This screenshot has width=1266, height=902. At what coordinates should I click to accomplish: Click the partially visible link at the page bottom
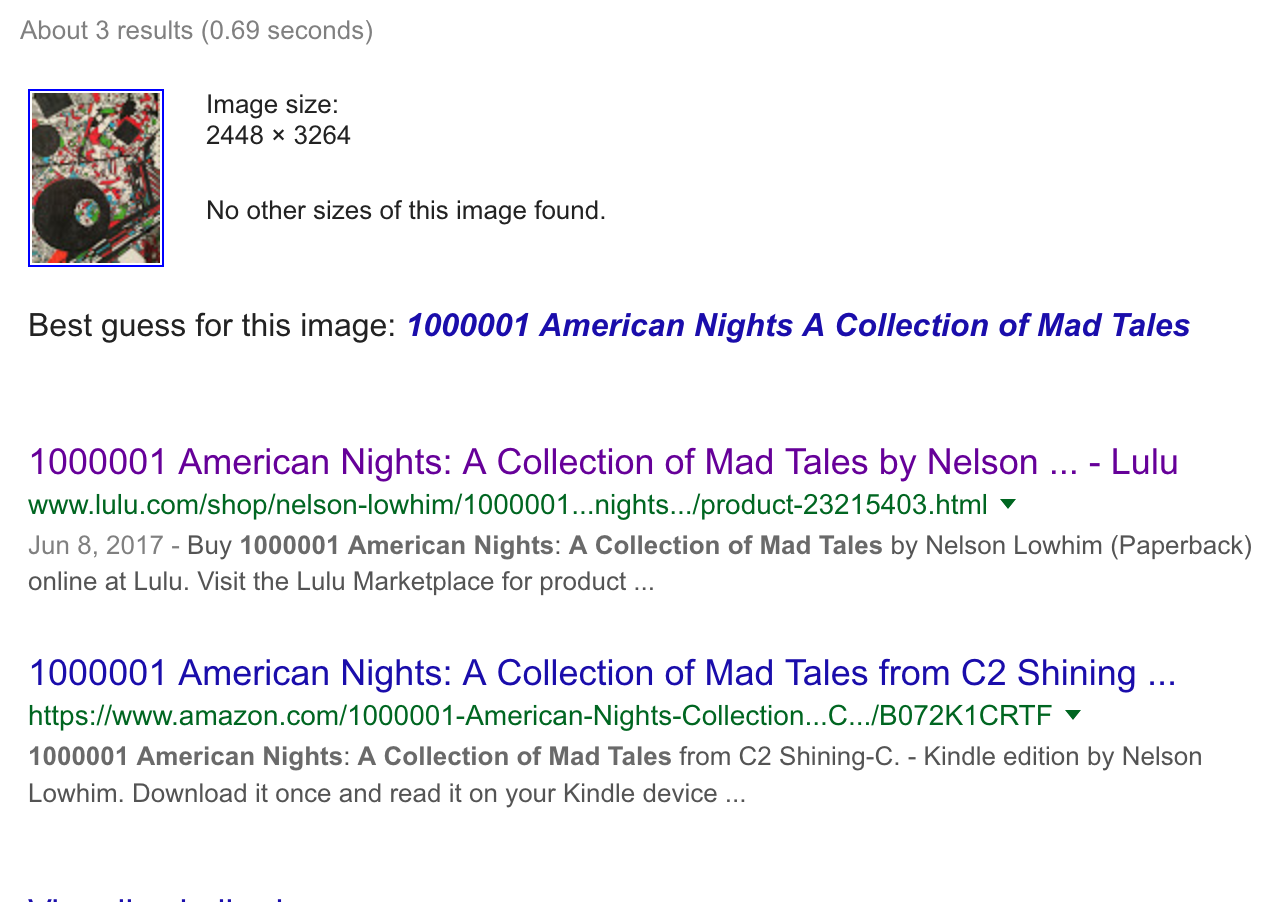click(x=155, y=896)
